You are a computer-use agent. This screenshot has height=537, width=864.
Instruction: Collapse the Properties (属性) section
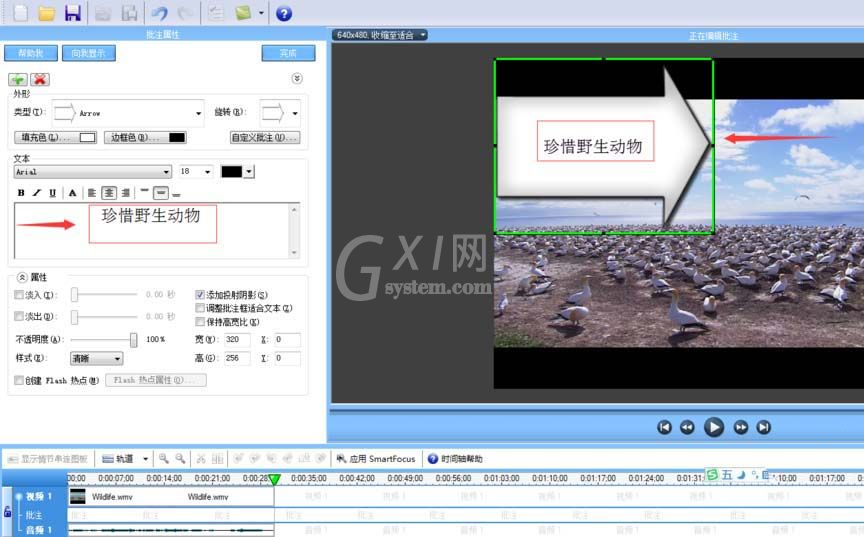[x=22, y=277]
